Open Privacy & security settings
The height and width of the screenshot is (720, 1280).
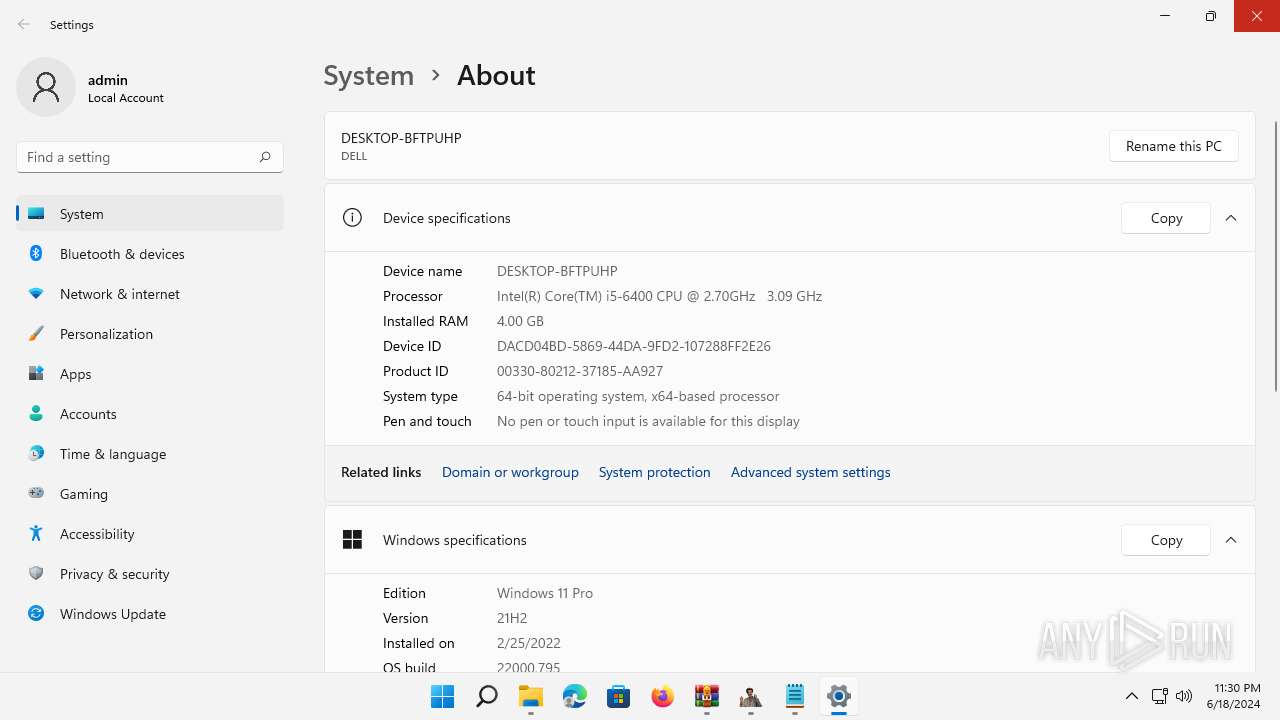click(x=150, y=574)
